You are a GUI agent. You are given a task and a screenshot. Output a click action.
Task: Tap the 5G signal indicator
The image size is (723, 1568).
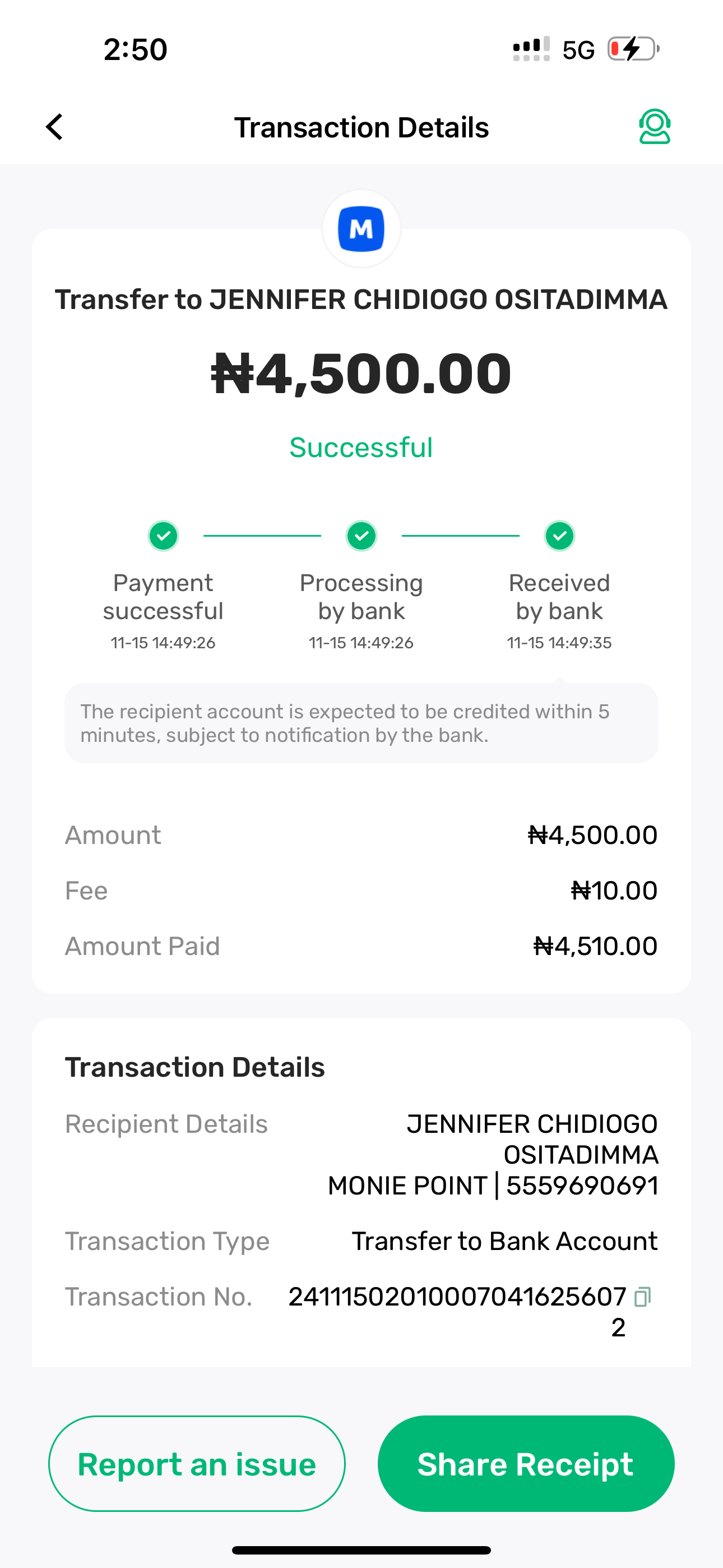point(577,50)
